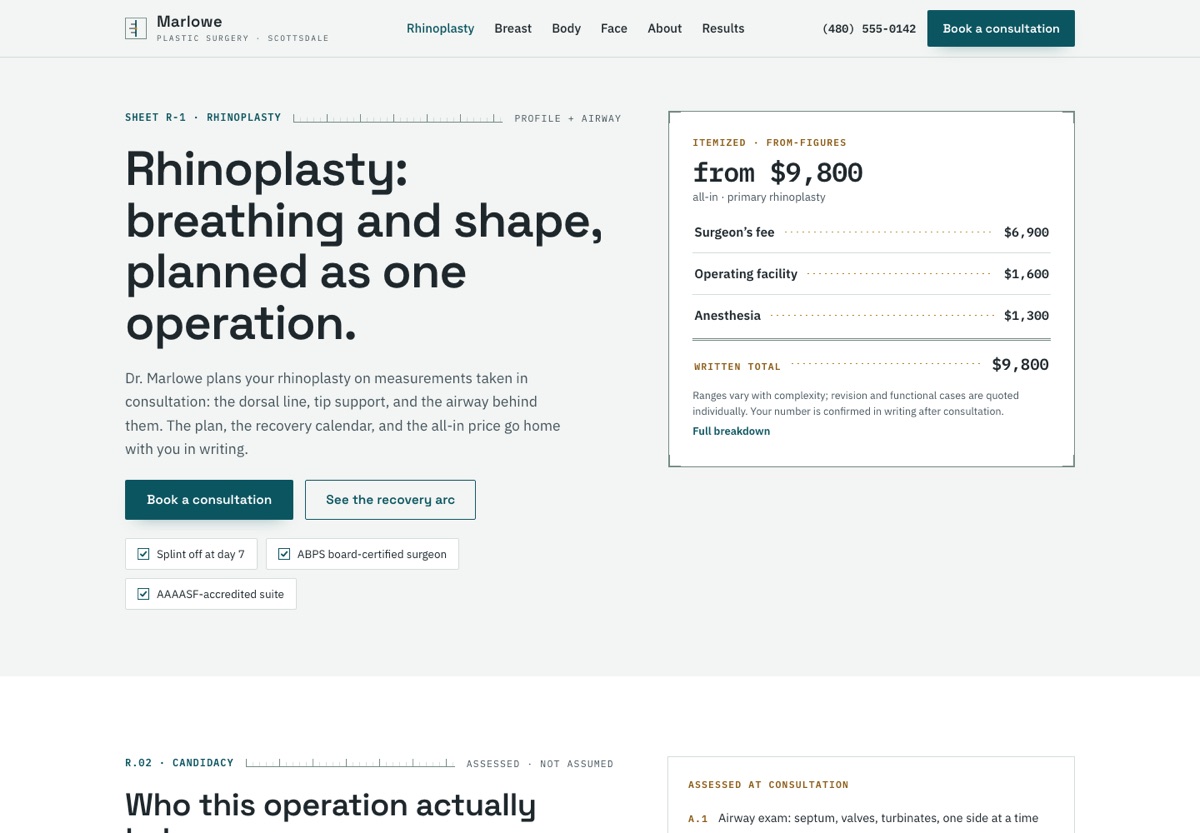Call the (480) 555-0142 phone link
This screenshot has width=1200, height=833.
(x=869, y=28)
